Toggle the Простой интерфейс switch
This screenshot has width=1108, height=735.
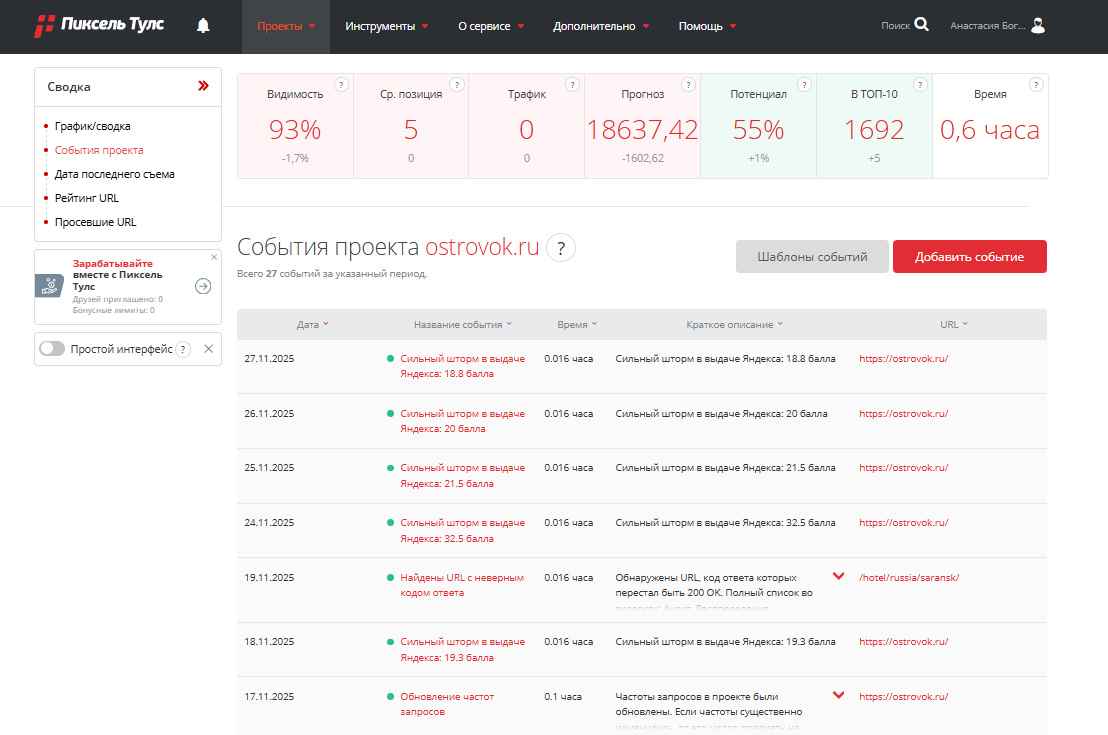click(x=52, y=349)
